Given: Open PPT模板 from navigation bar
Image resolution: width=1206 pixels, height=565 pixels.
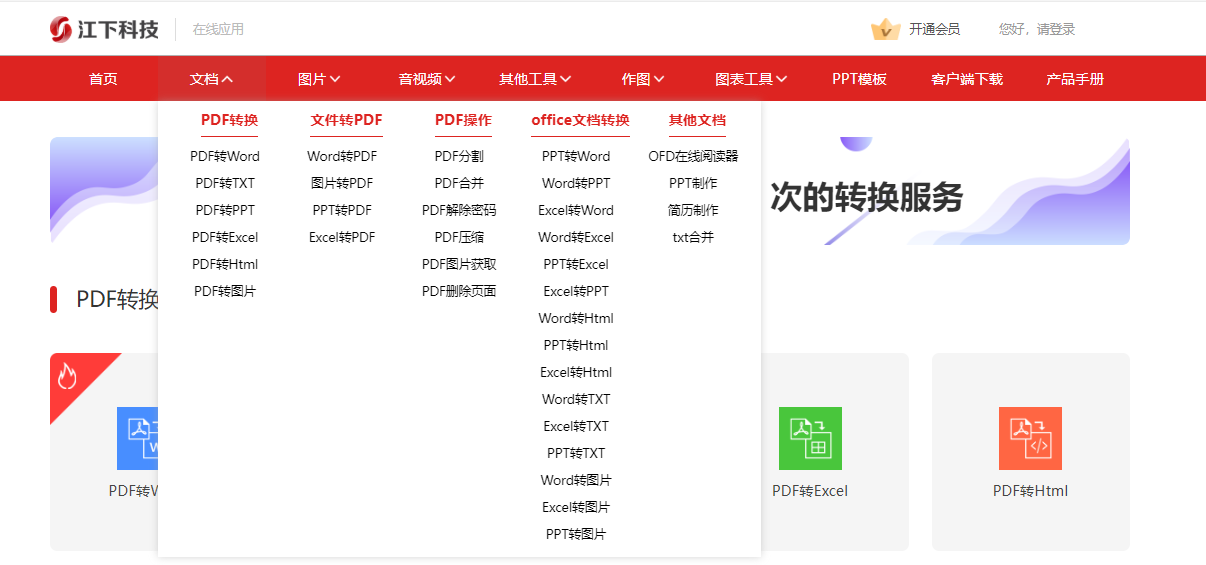Looking at the screenshot, I should [859, 79].
